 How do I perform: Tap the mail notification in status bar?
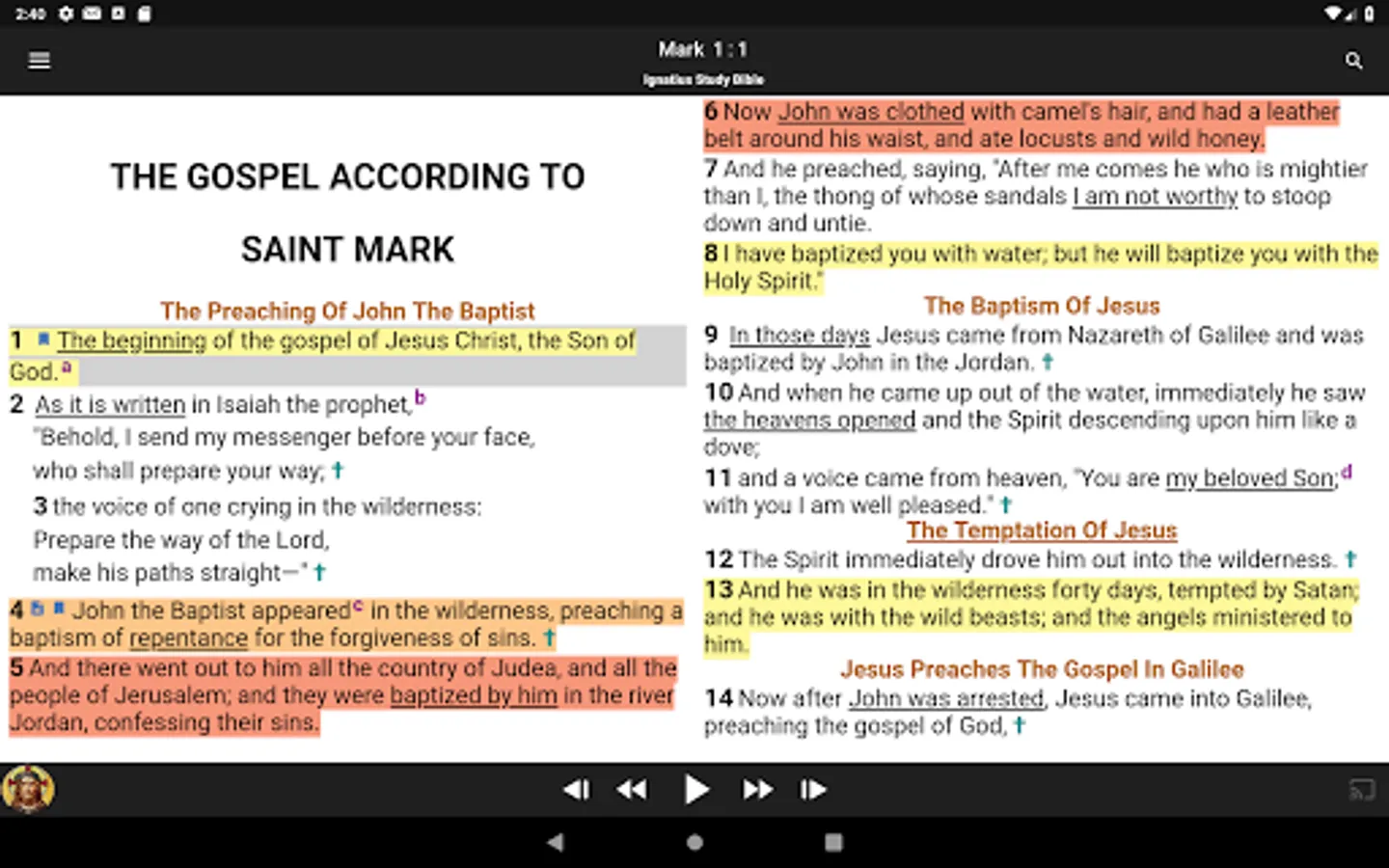(92, 14)
